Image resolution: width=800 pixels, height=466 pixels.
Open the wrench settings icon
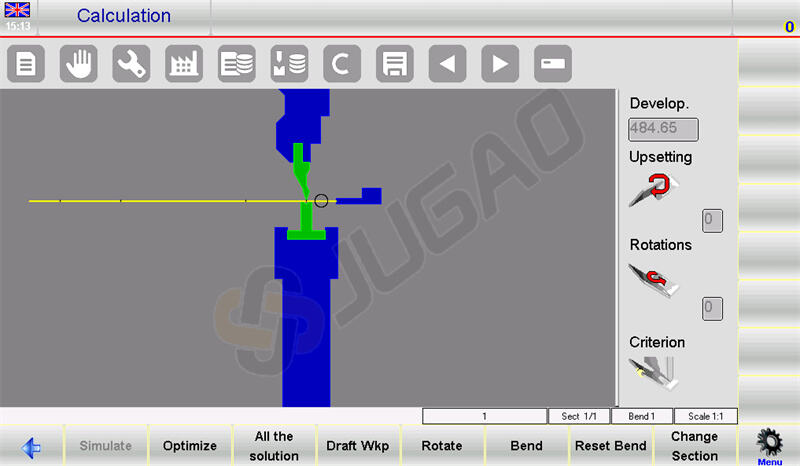(131, 65)
